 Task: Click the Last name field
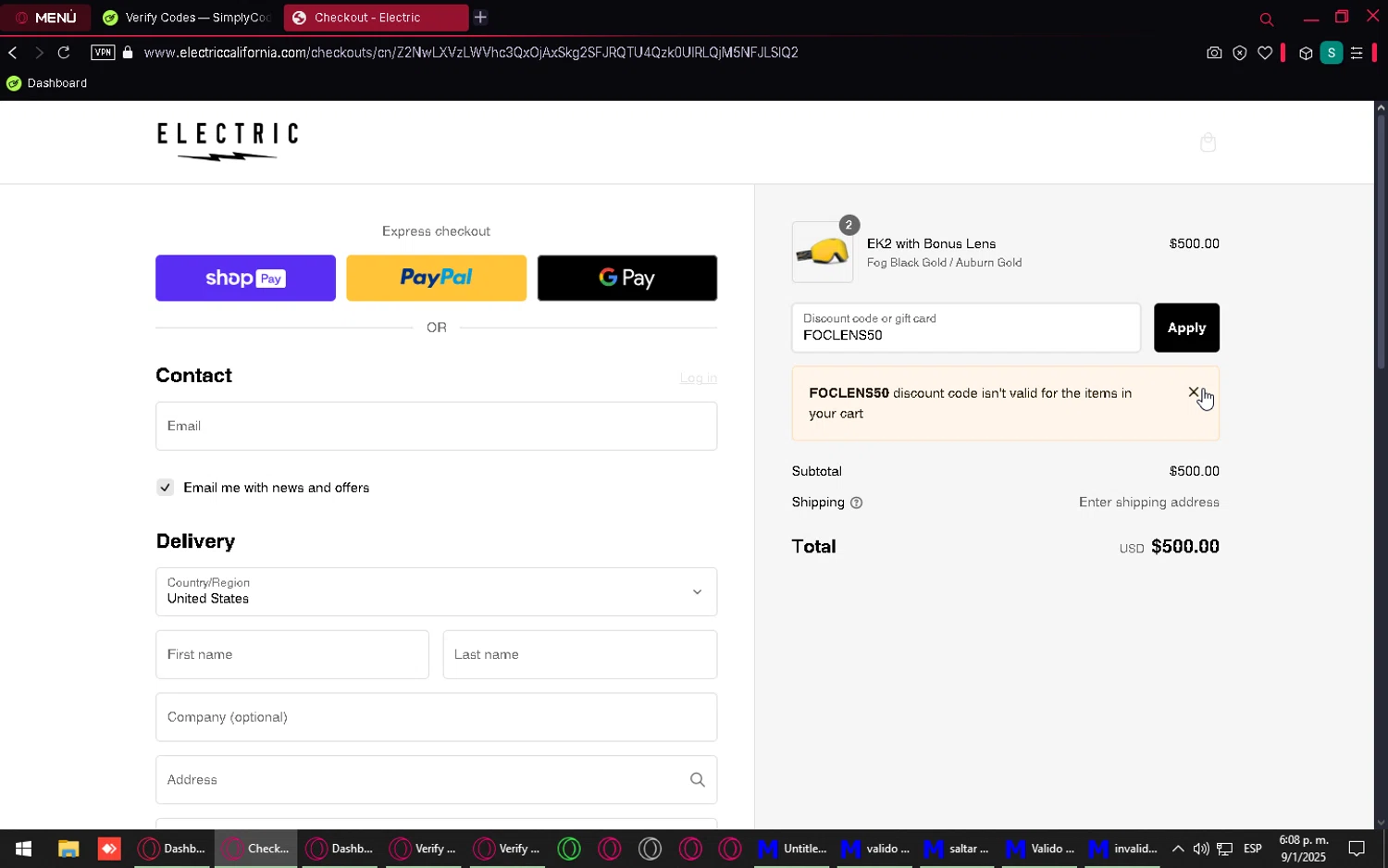580,654
